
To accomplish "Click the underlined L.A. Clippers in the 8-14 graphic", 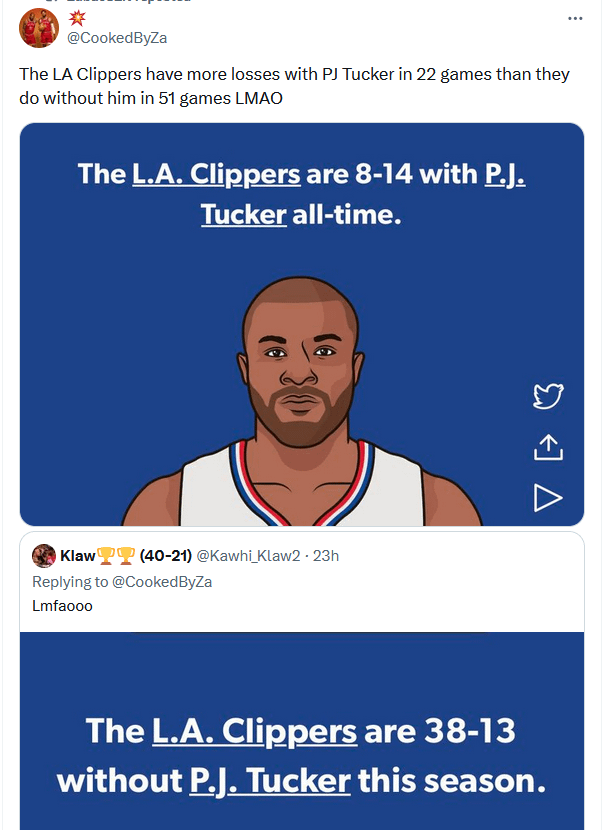I will [x=216, y=174].
